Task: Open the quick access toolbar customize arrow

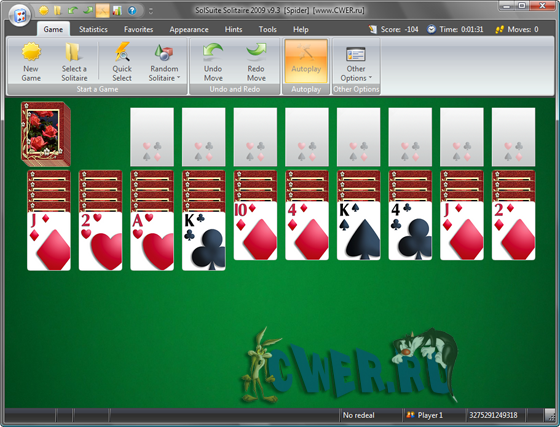Action: (x=151, y=11)
